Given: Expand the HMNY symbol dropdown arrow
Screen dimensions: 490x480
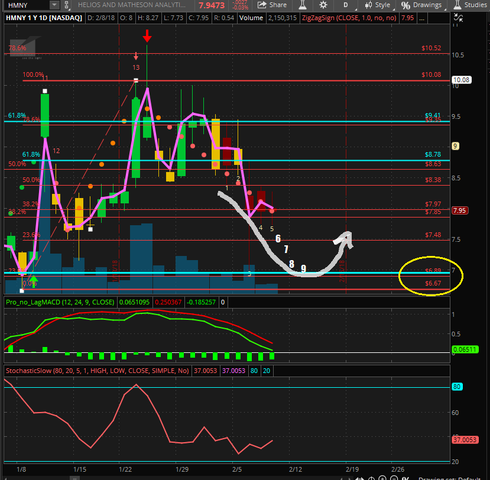Looking at the screenshot, I should (54, 5).
